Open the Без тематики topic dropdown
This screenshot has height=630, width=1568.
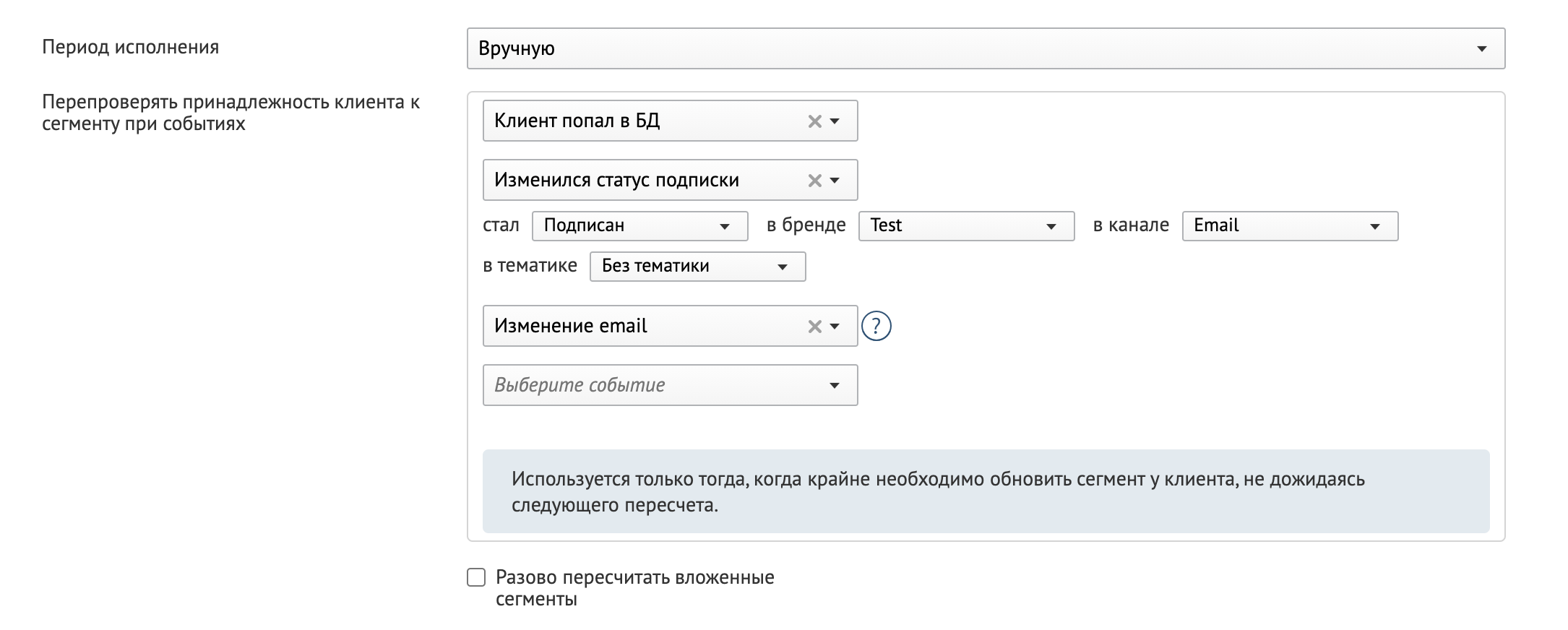(x=698, y=266)
